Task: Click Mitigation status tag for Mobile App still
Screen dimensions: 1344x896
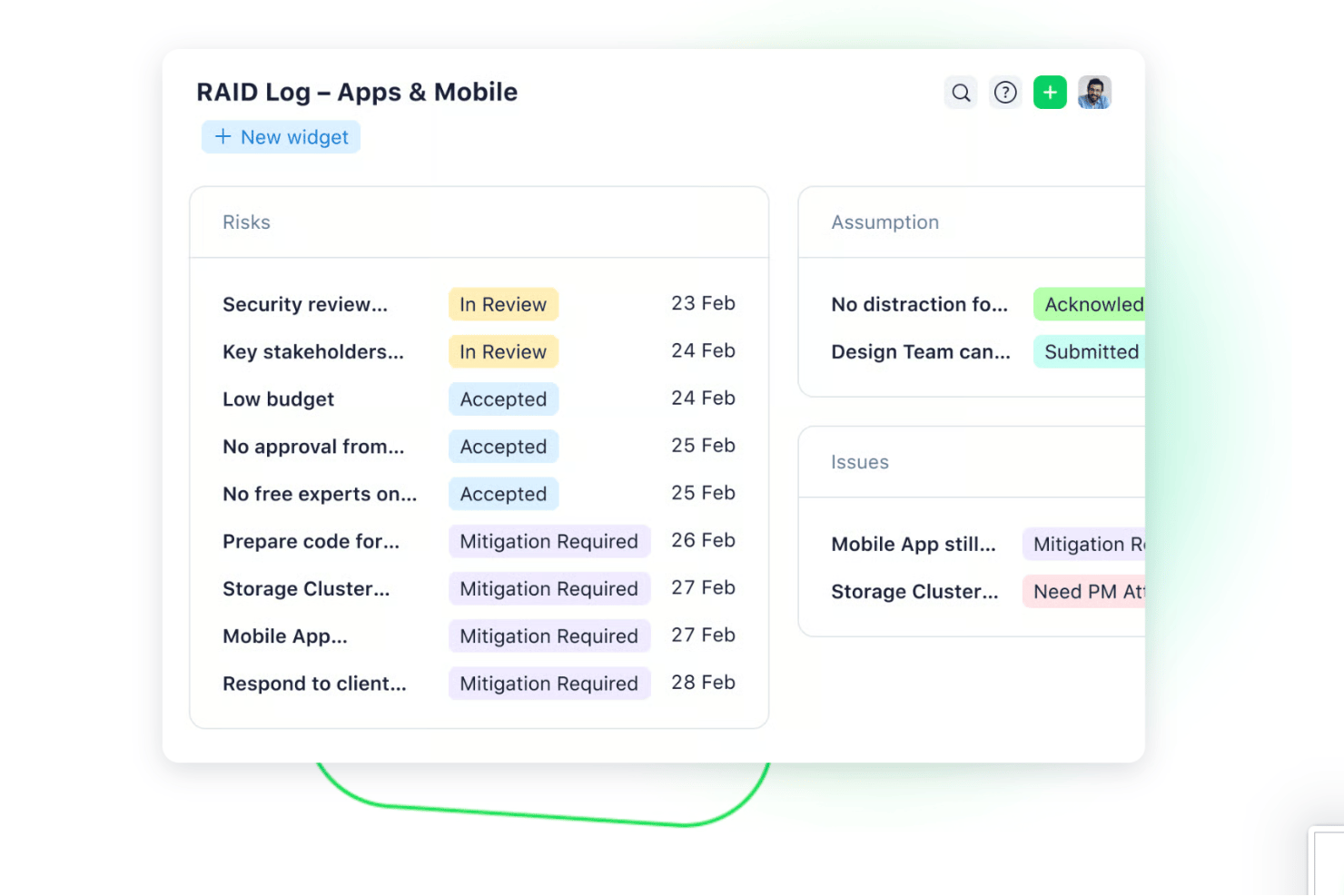Action: point(1083,544)
